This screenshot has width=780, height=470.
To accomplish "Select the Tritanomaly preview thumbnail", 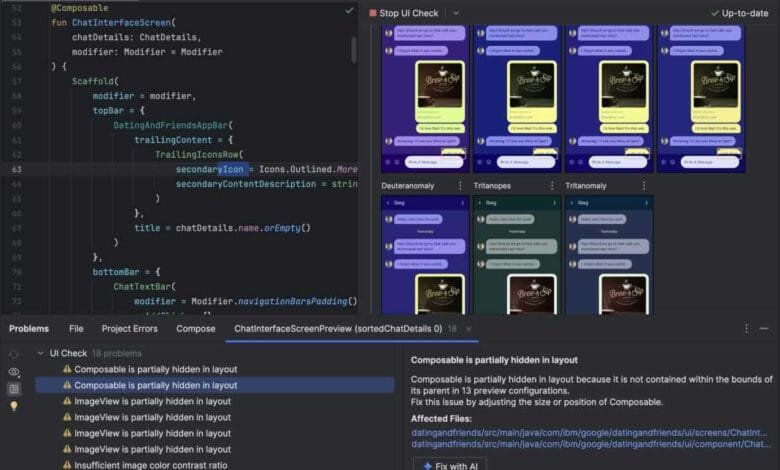I will click(x=609, y=255).
